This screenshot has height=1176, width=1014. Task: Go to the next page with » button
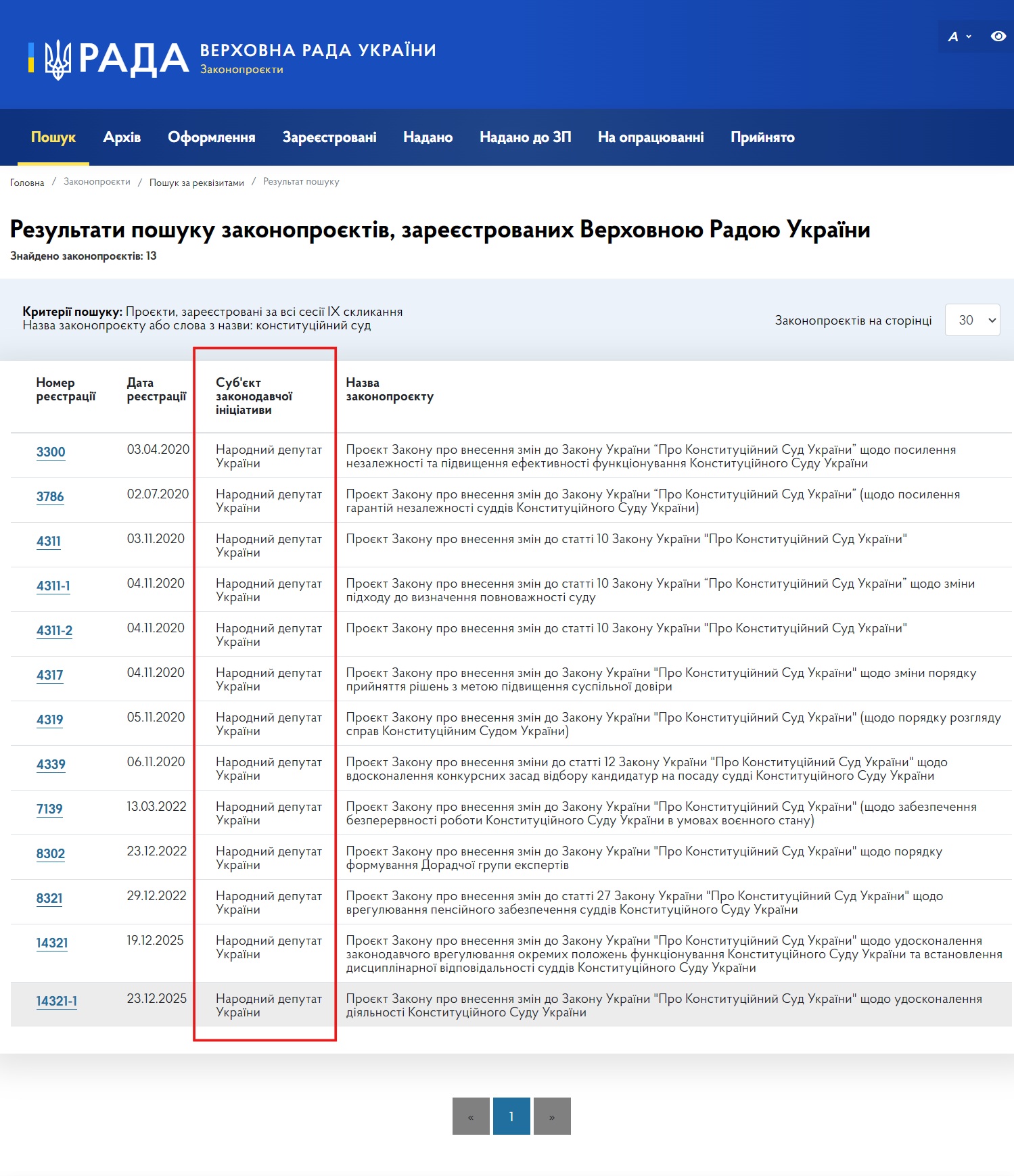[x=552, y=1116]
